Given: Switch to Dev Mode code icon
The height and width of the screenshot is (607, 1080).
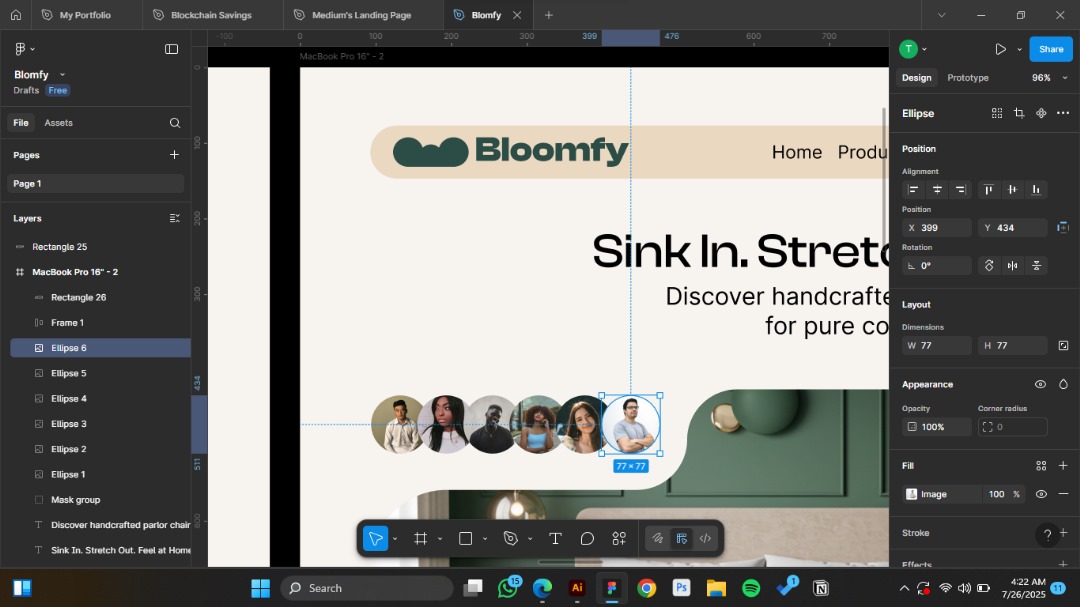Looking at the screenshot, I should tap(705, 539).
